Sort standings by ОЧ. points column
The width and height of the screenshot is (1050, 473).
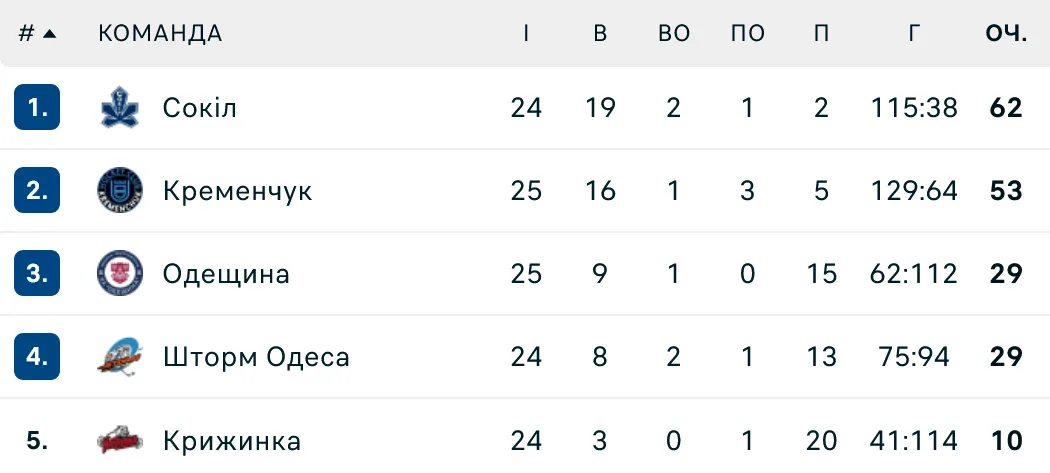pyautogui.click(x=1006, y=33)
